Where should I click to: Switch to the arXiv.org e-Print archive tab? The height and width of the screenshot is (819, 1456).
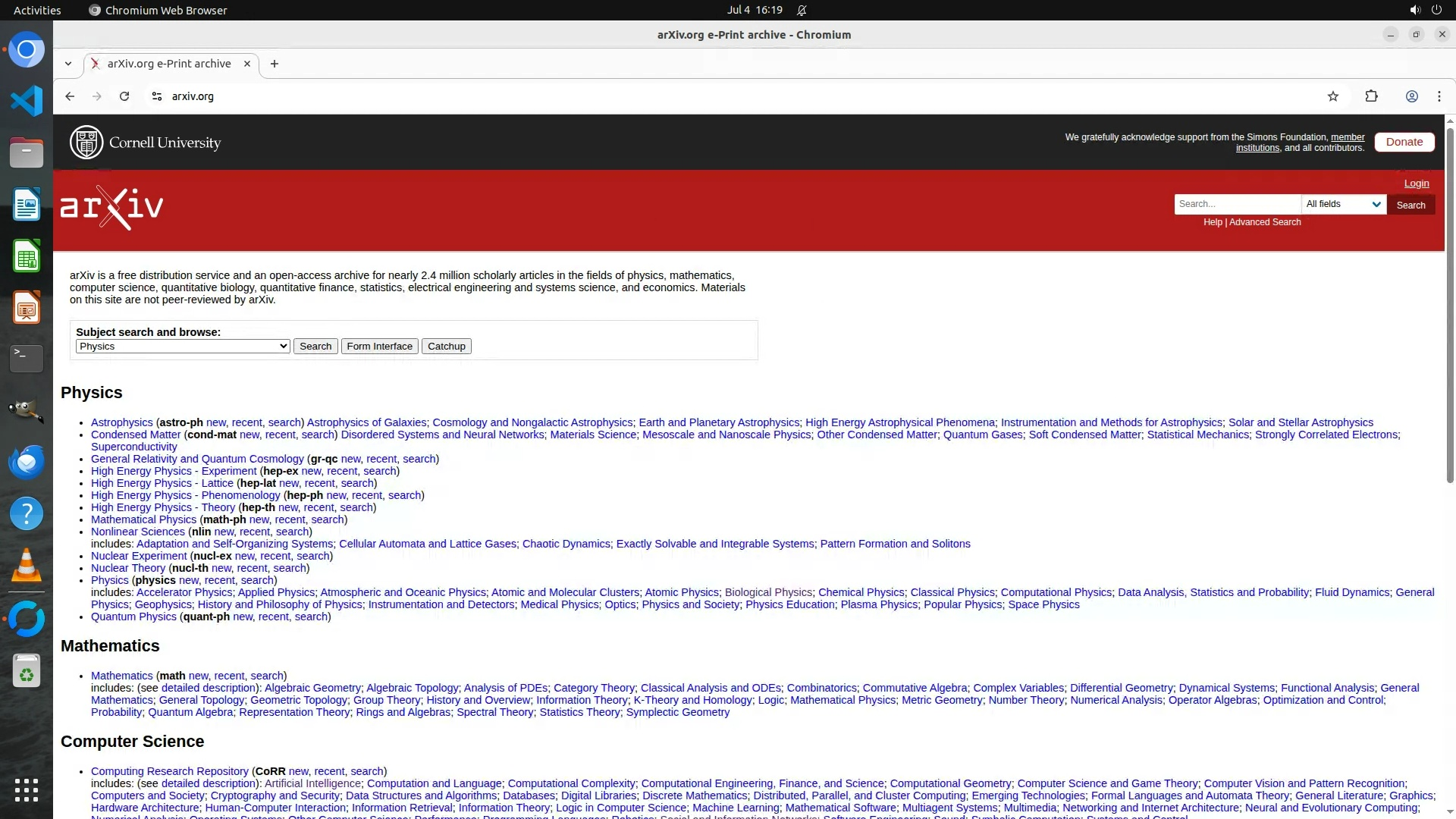(169, 64)
